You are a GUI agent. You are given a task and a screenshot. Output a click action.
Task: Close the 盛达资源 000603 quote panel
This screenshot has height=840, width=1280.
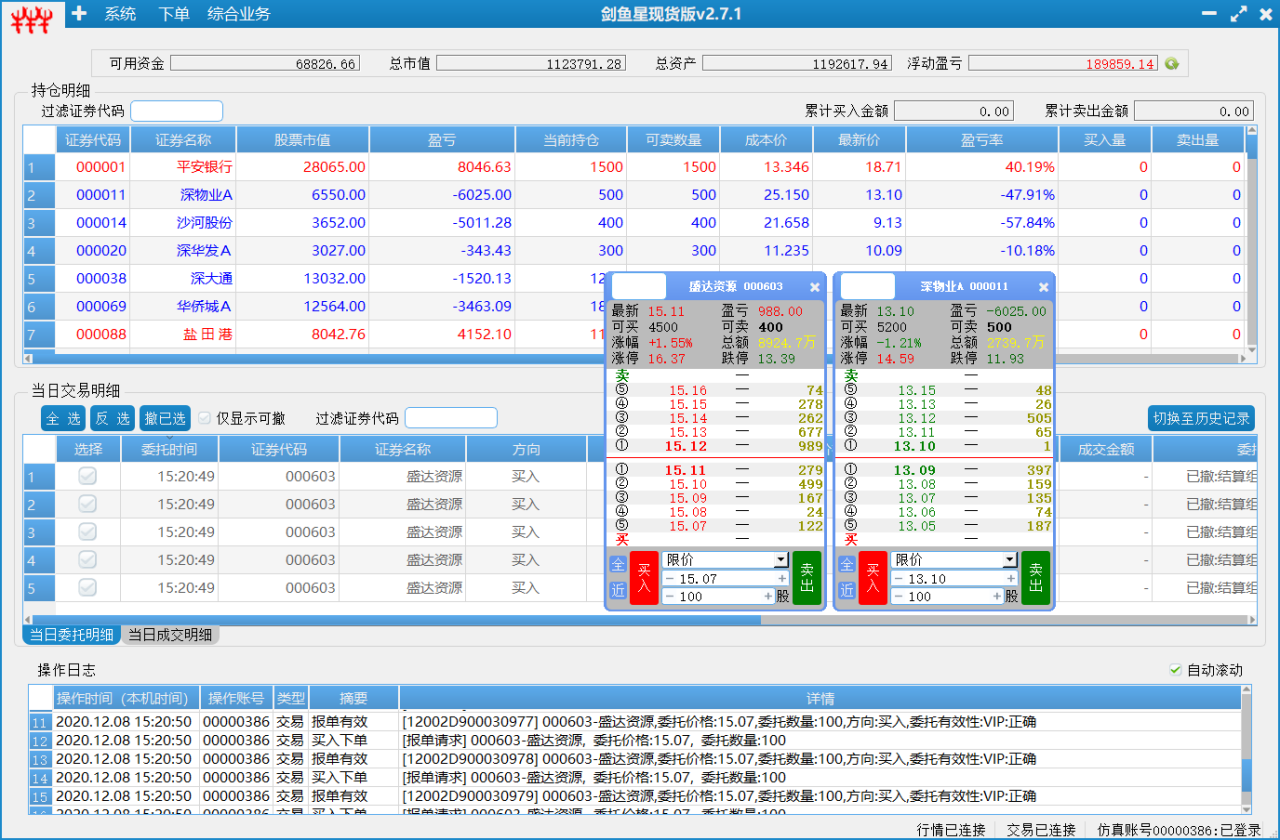814,287
